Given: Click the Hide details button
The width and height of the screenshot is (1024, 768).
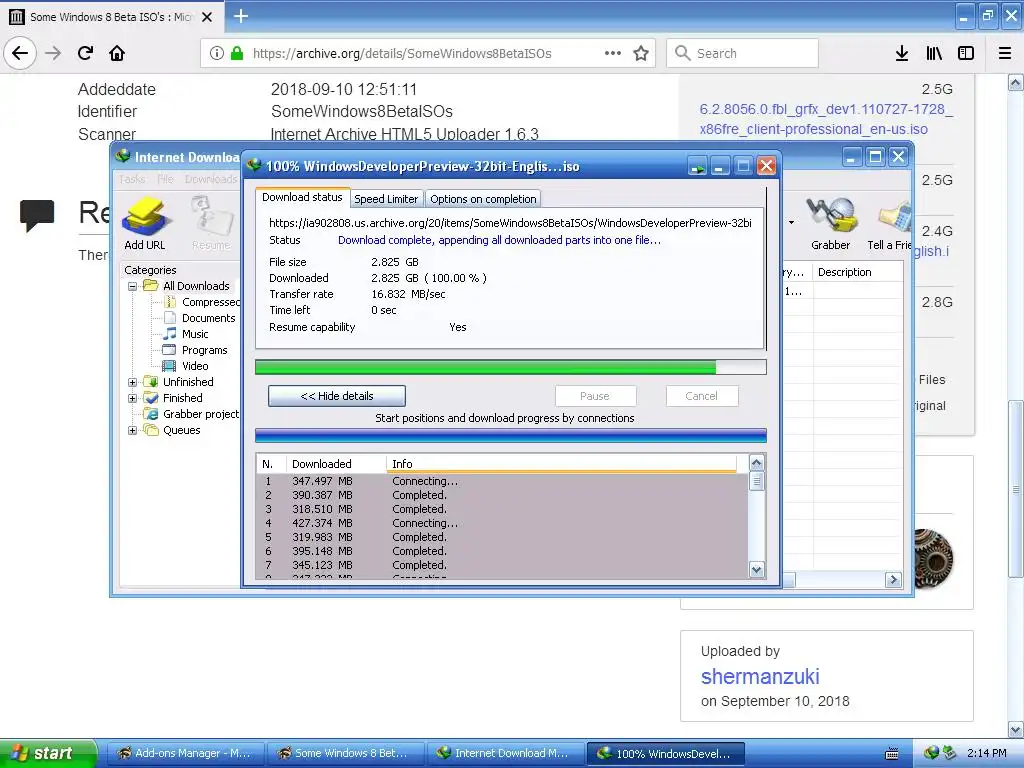Looking at the screenshot, I should (337, 396).
